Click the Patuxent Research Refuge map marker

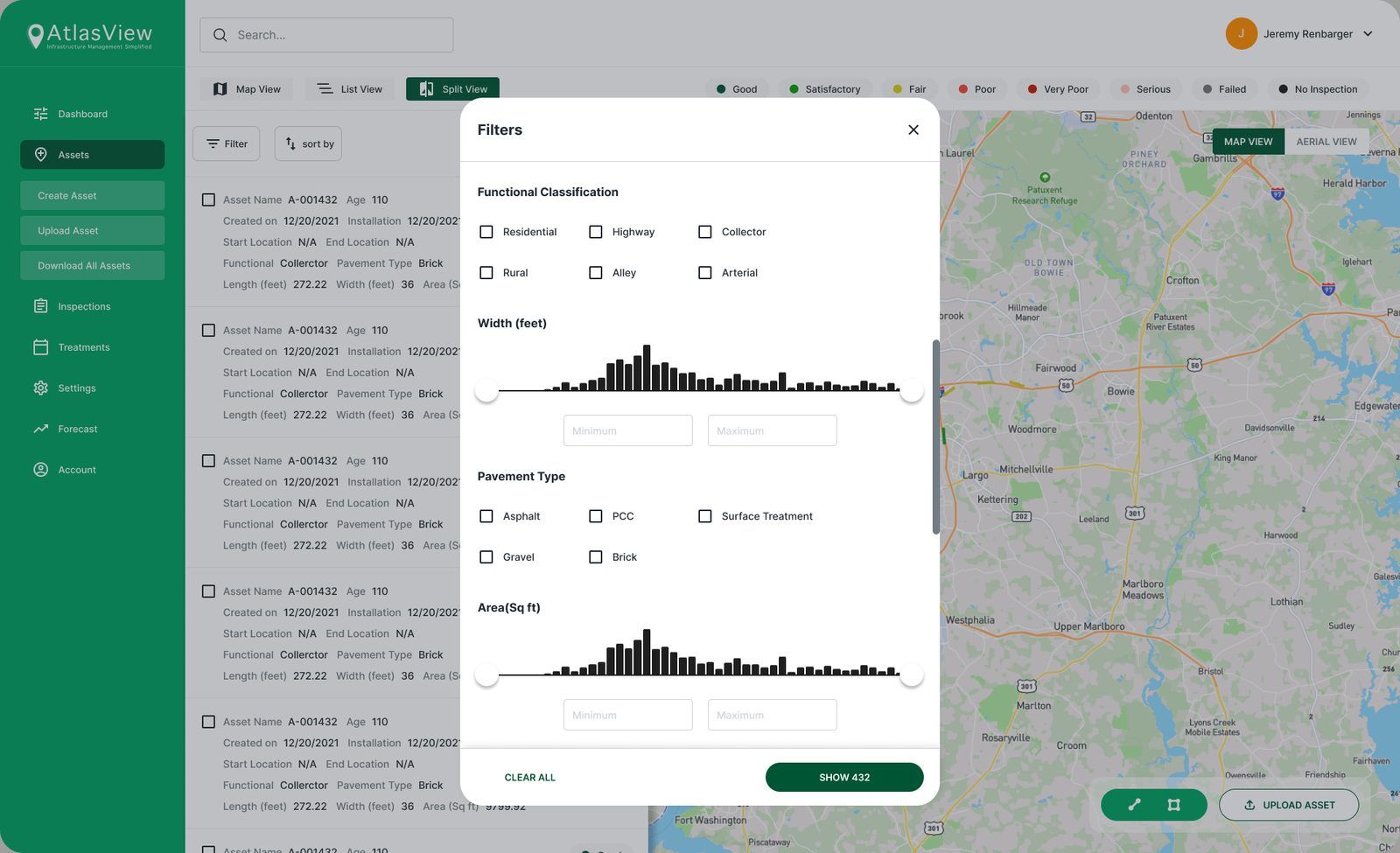1045,178
